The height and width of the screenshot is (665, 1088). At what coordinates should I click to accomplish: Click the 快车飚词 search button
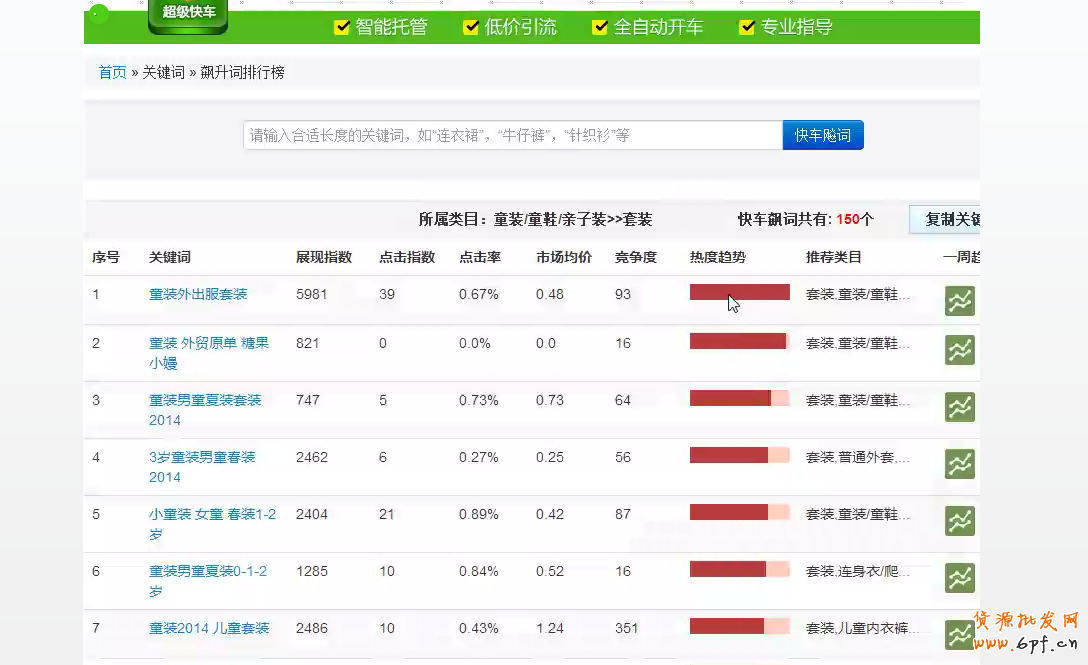point(822,135)
